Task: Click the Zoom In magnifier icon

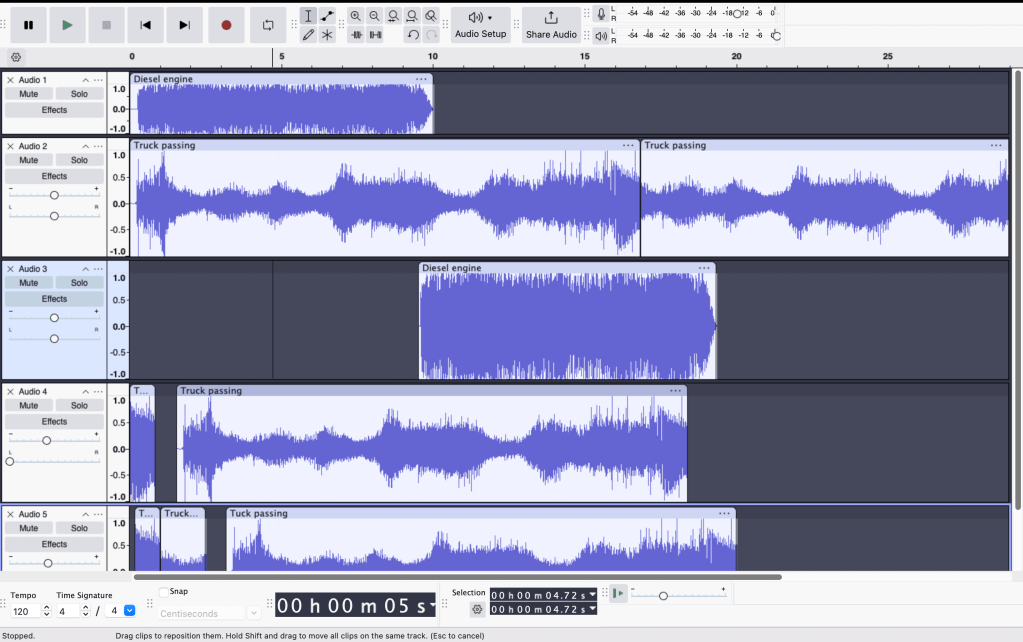Action: [356, 16]
